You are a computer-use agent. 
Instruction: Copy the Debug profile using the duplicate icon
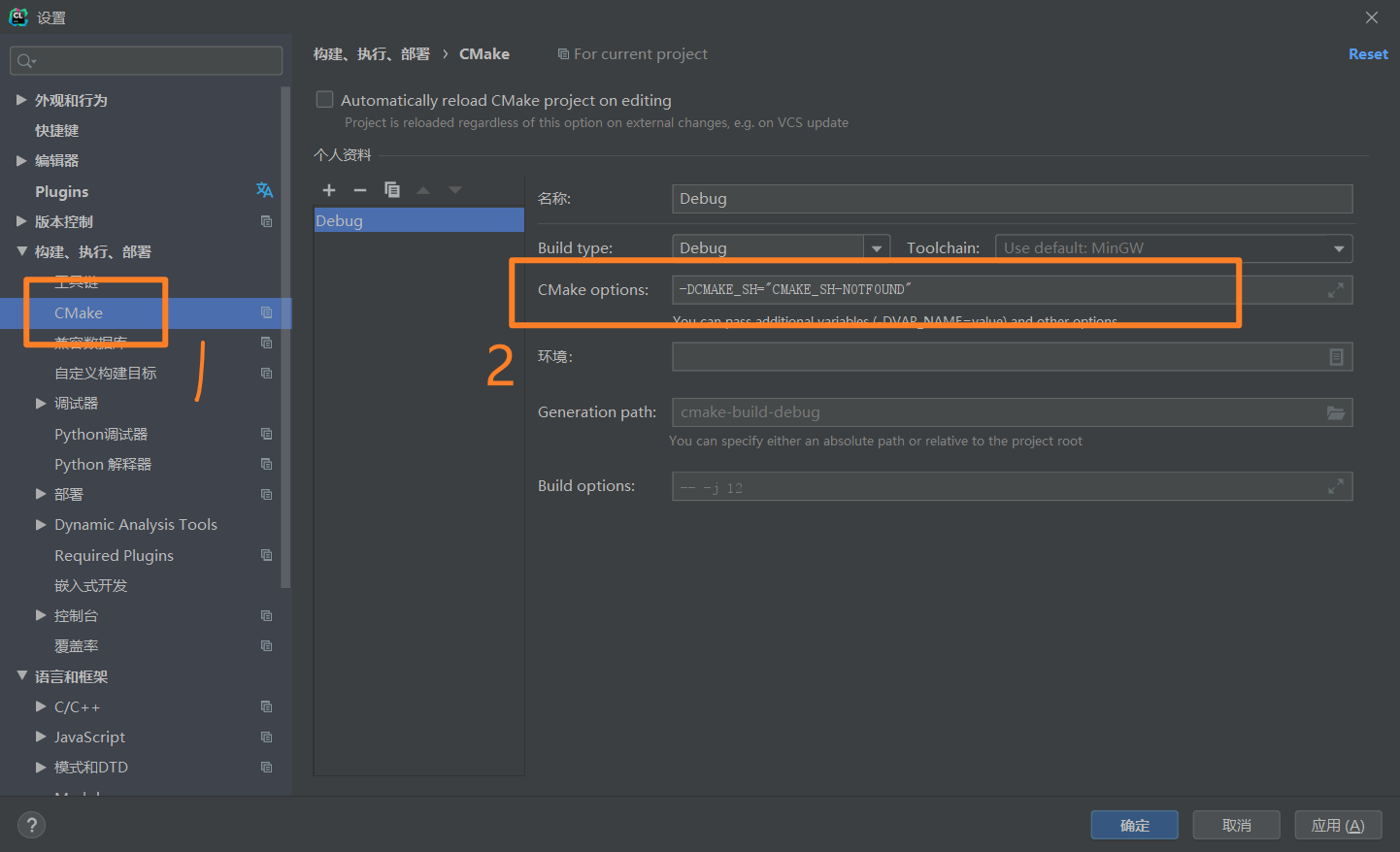tap(392, 190)
